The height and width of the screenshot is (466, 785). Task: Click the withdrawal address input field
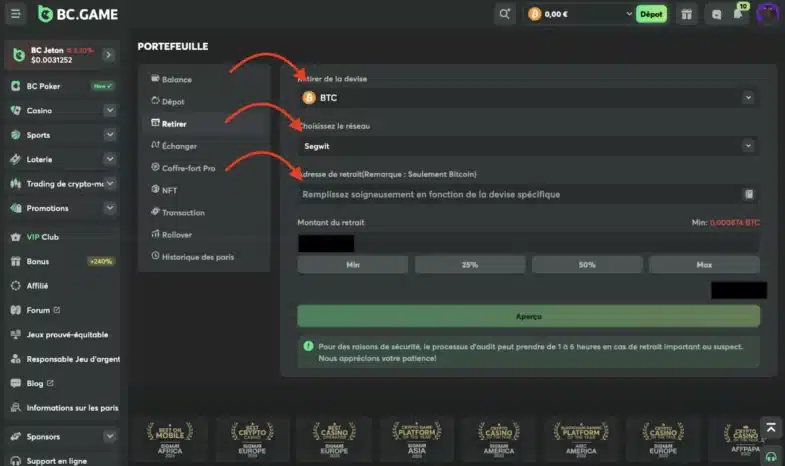tap(528, 194)
